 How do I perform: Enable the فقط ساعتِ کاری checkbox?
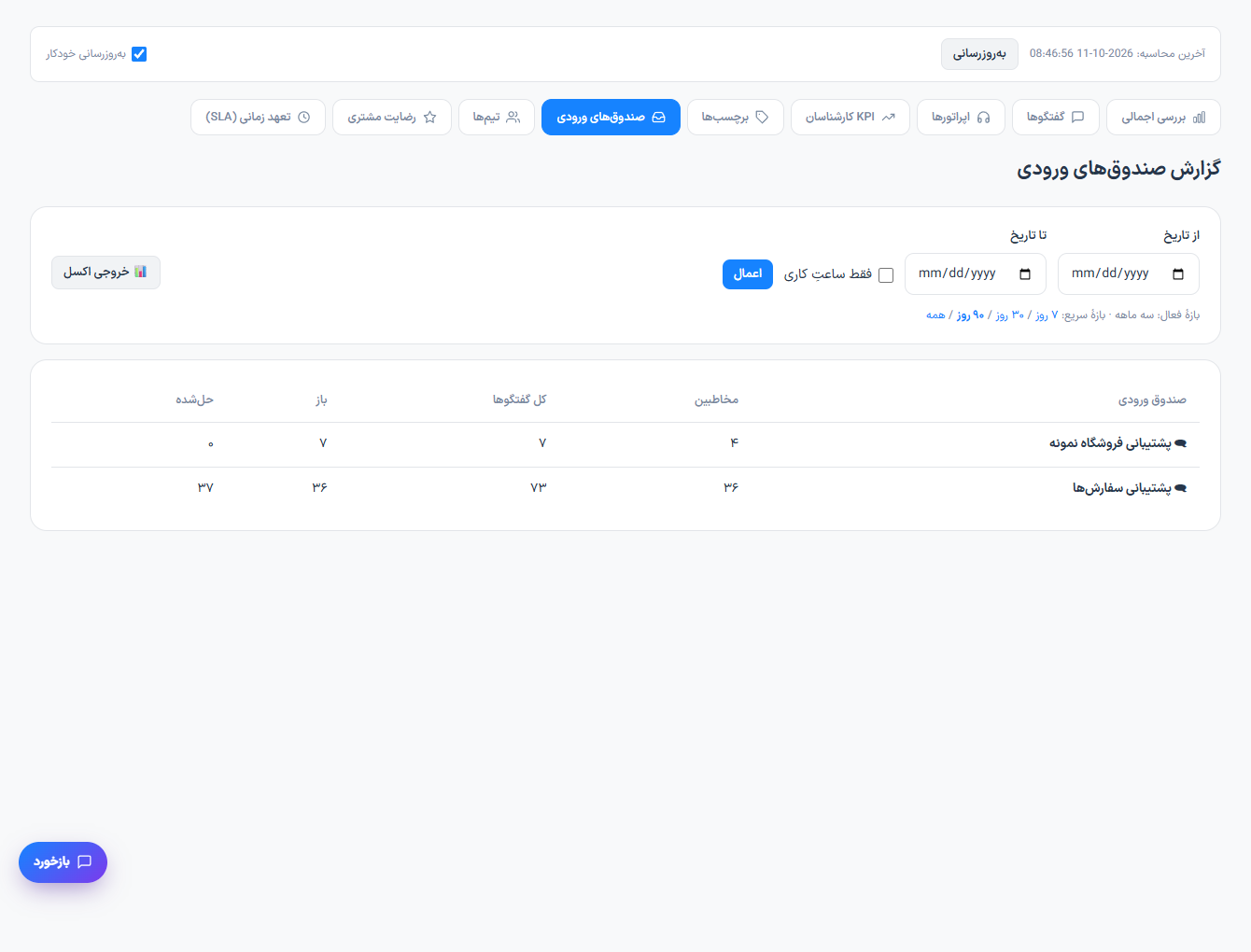pyautogui.click(x=886, y=275)
